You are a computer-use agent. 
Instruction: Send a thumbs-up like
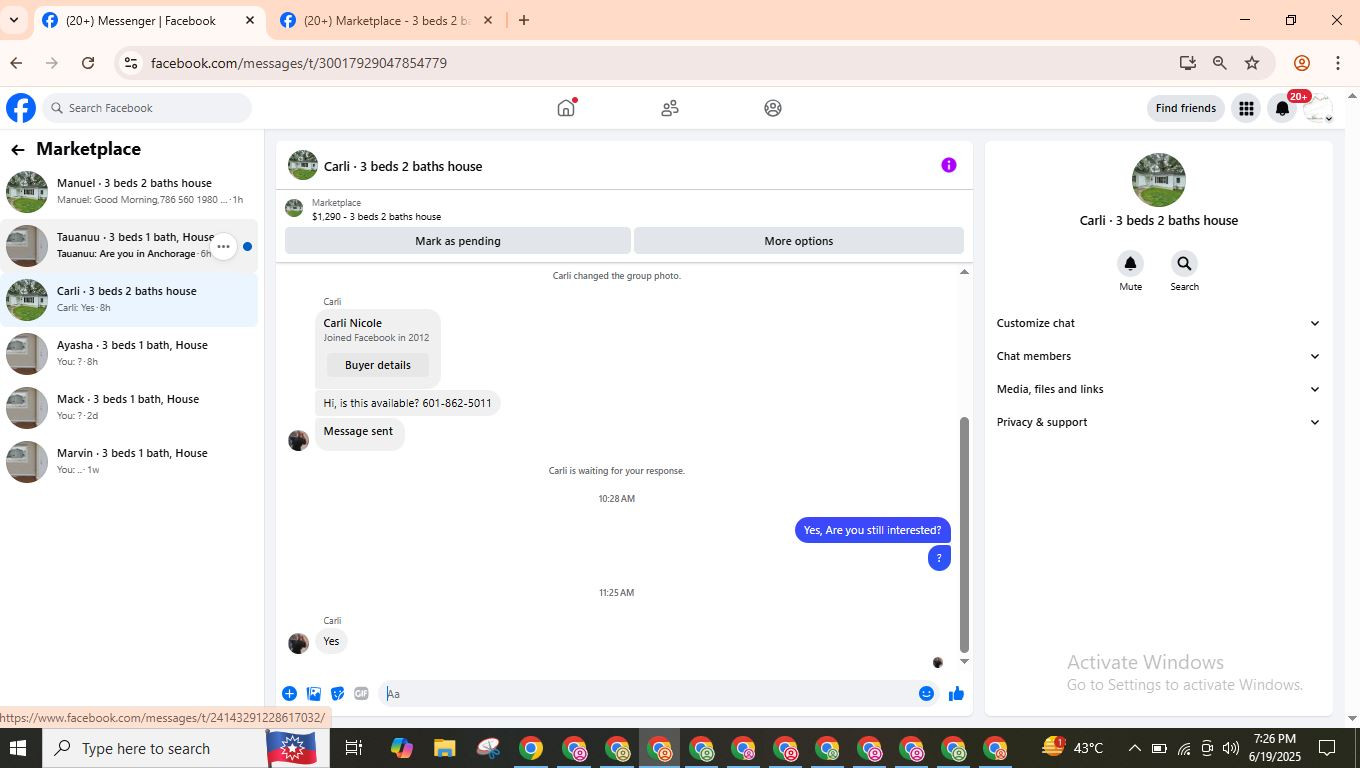956,694
